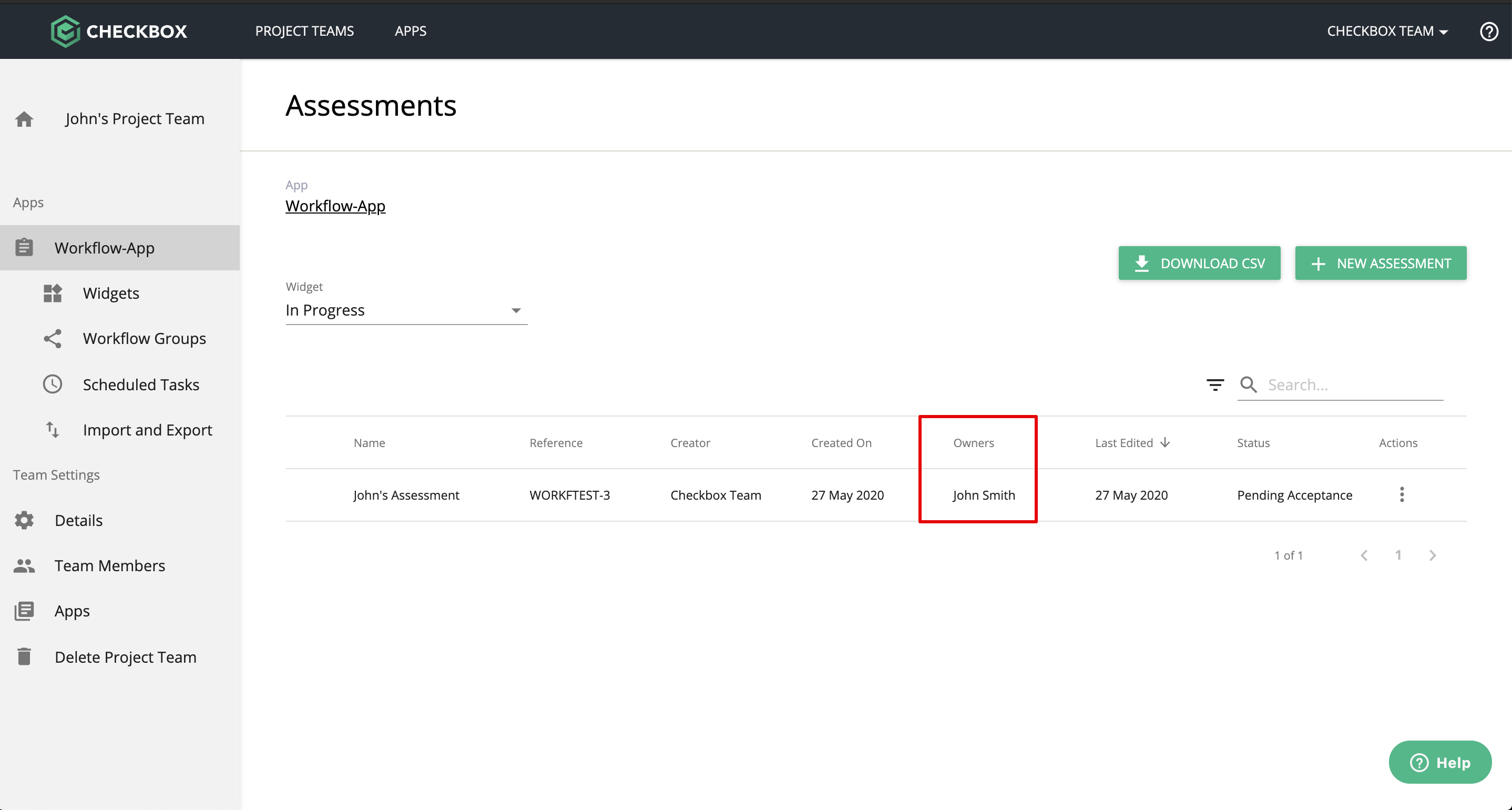Follow the Workflow-App link
Viewport: 1512px width, 810px height.
(x=335, y=206)
